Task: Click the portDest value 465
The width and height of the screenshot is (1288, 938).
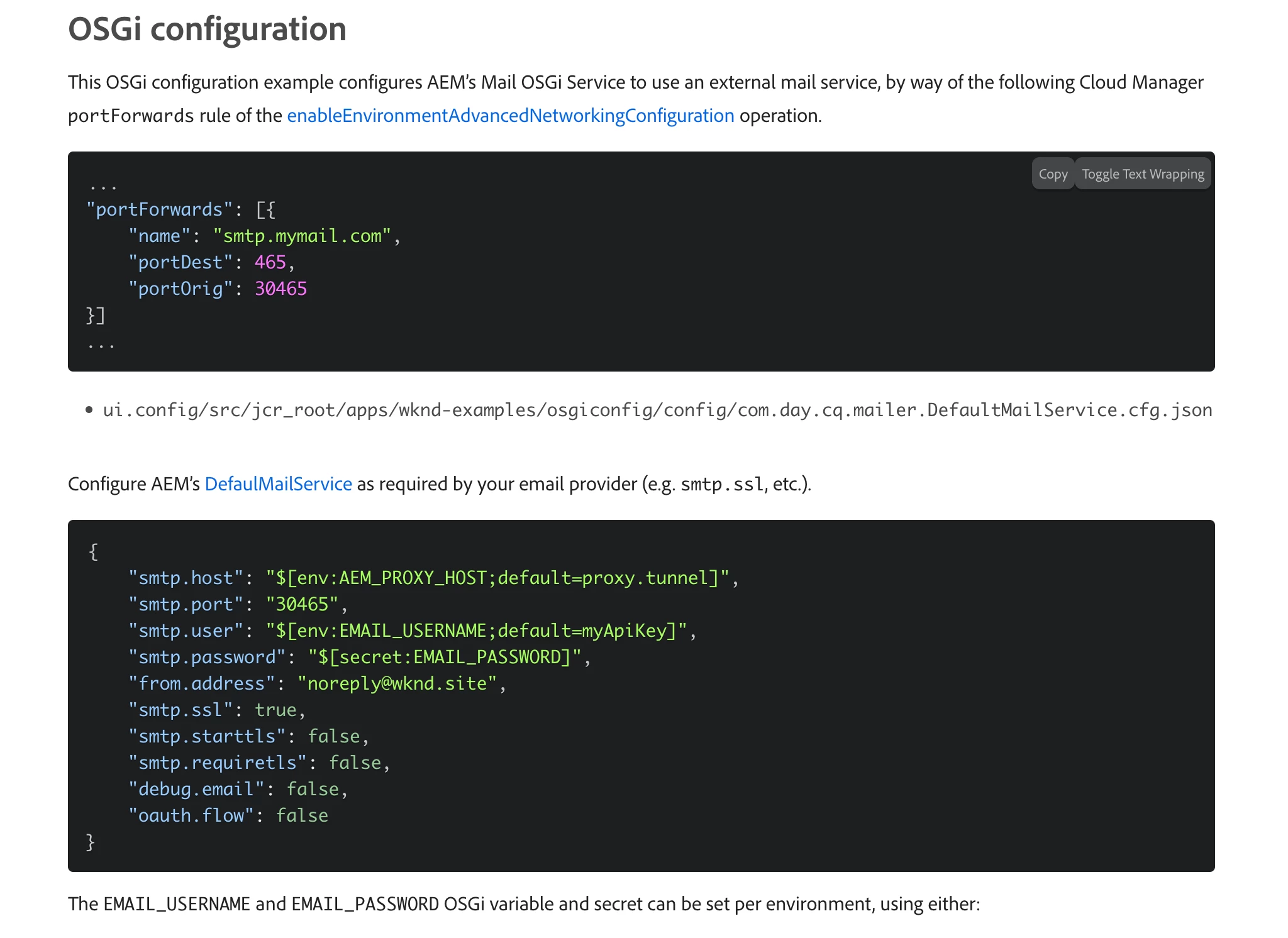Action: 270,262
